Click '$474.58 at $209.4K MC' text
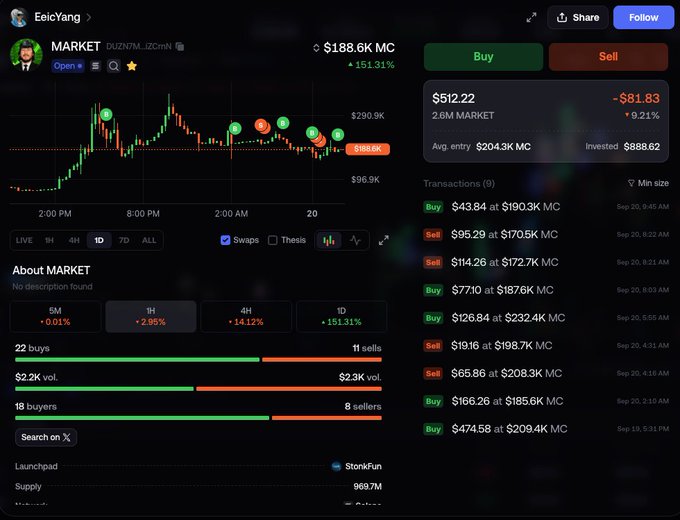This screenshot has height=520, width=680. 509,429
